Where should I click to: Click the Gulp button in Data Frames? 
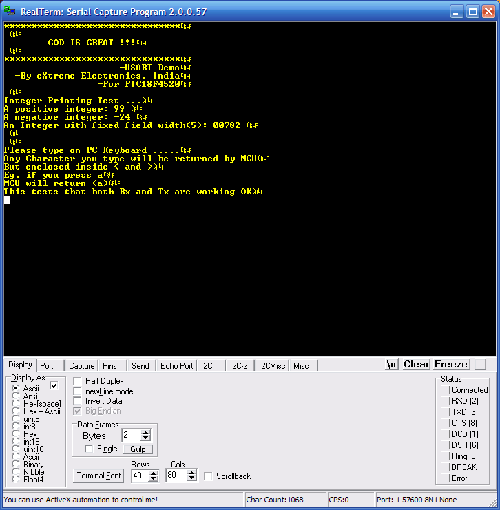[138, 449]
